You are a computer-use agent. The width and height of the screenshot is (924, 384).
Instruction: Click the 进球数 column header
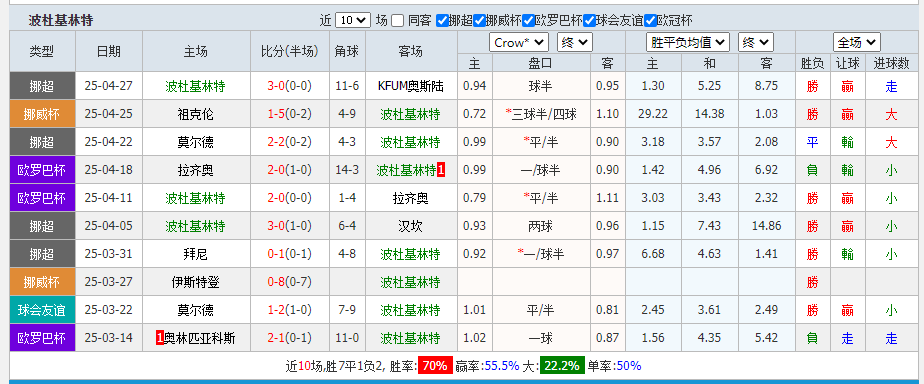[892, 63]
